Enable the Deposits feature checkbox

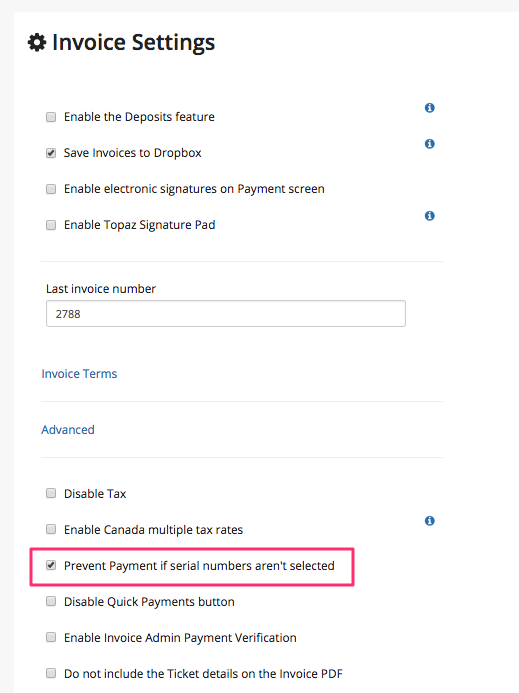[51, 117]
